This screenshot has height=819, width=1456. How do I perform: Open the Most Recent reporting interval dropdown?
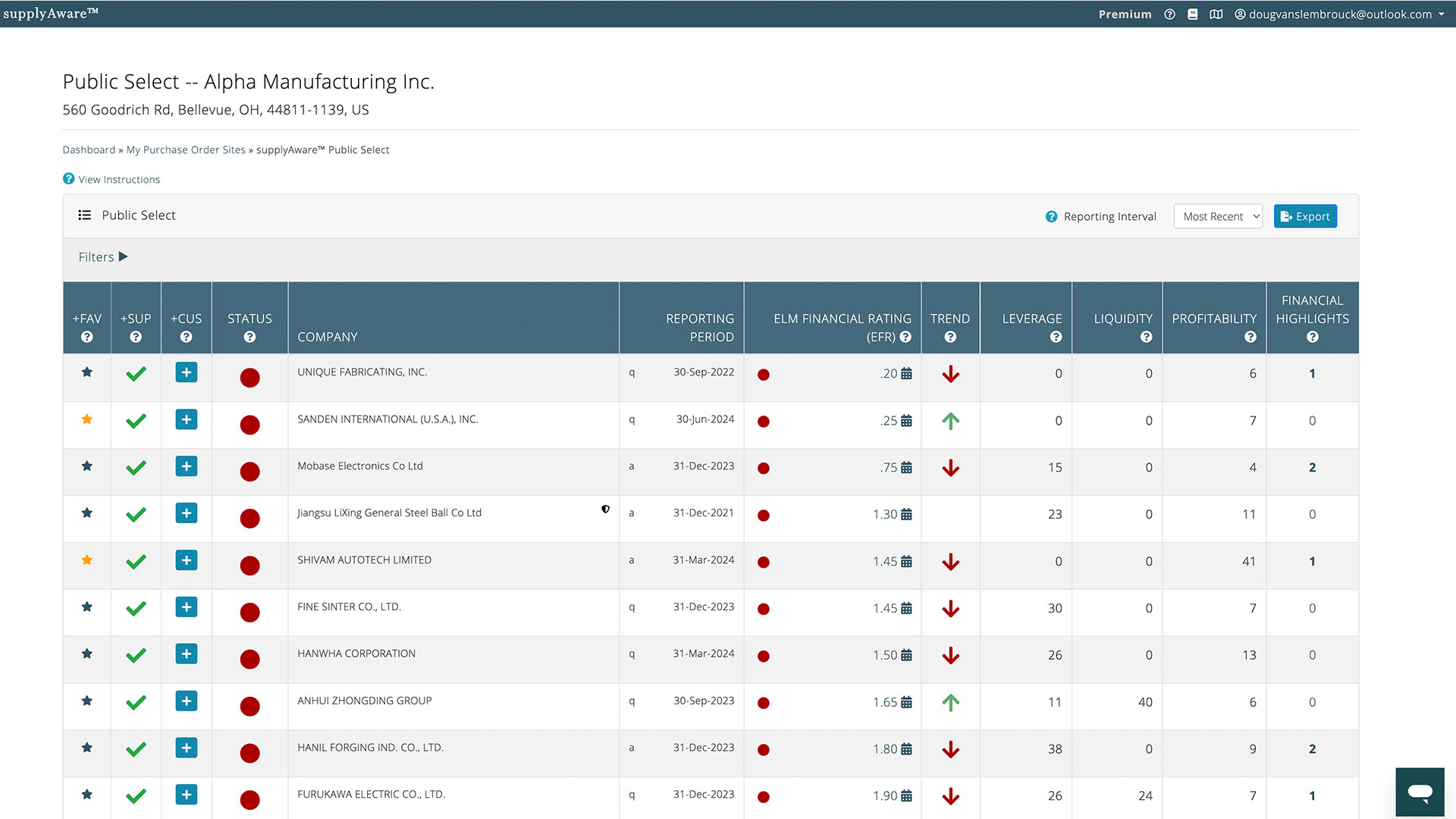tap(1218, 217)
